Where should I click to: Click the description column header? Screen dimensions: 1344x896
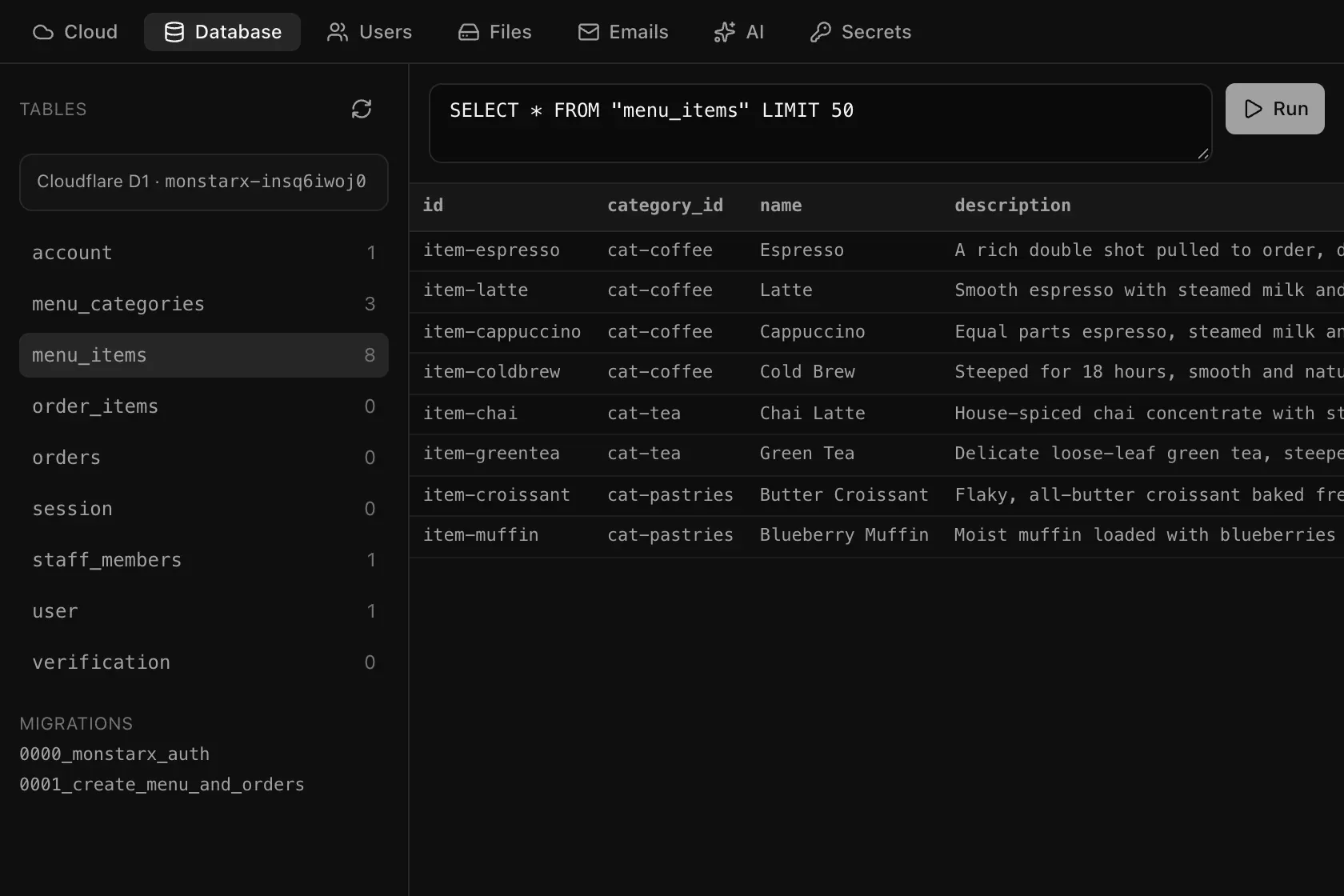(x=1012, y=206)
